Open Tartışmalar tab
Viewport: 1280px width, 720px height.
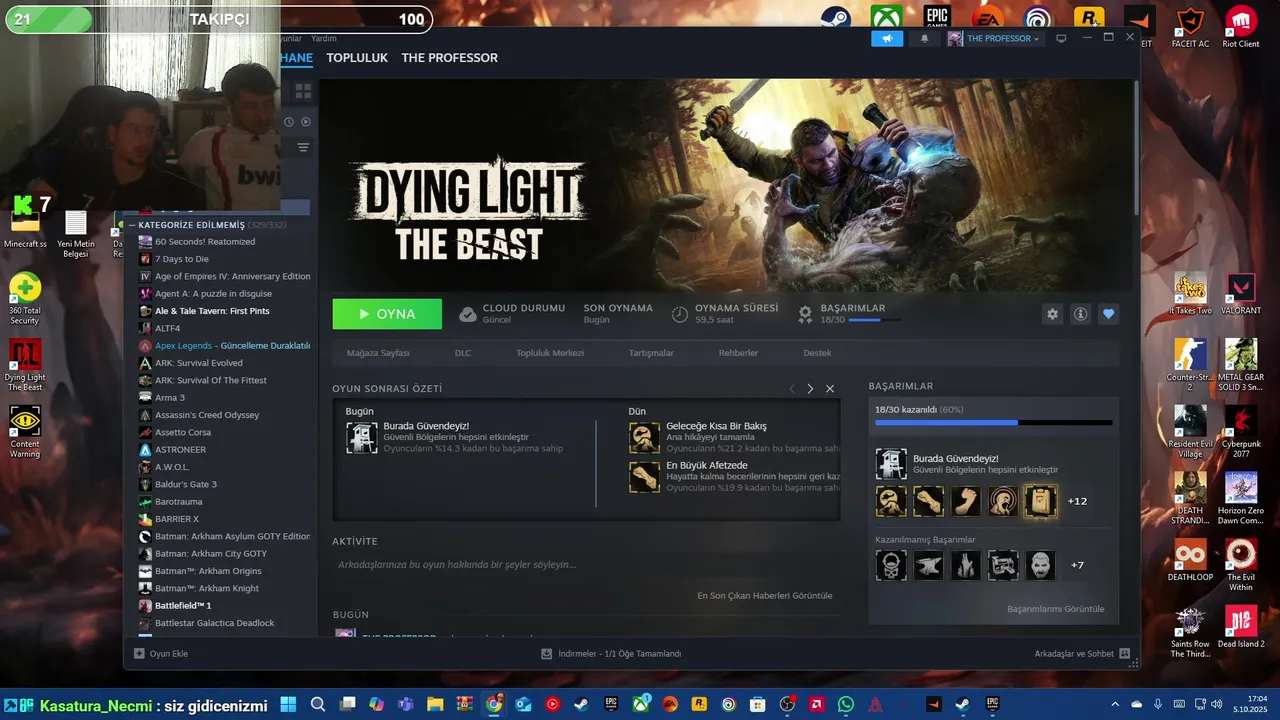651,353
